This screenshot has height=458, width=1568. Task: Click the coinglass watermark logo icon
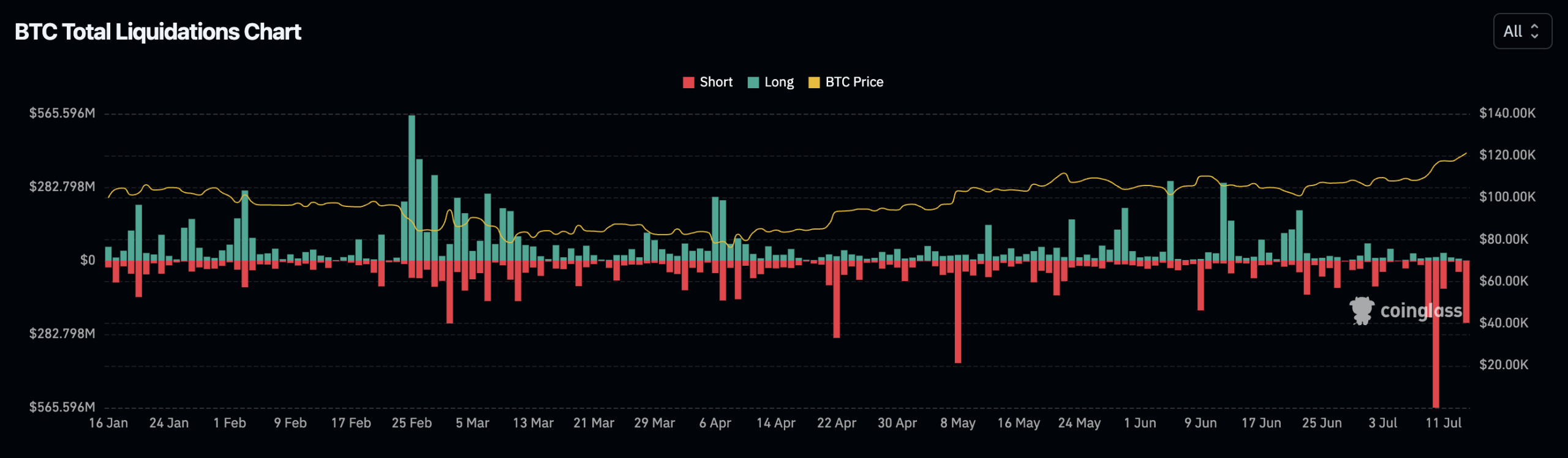[1362, 310]
